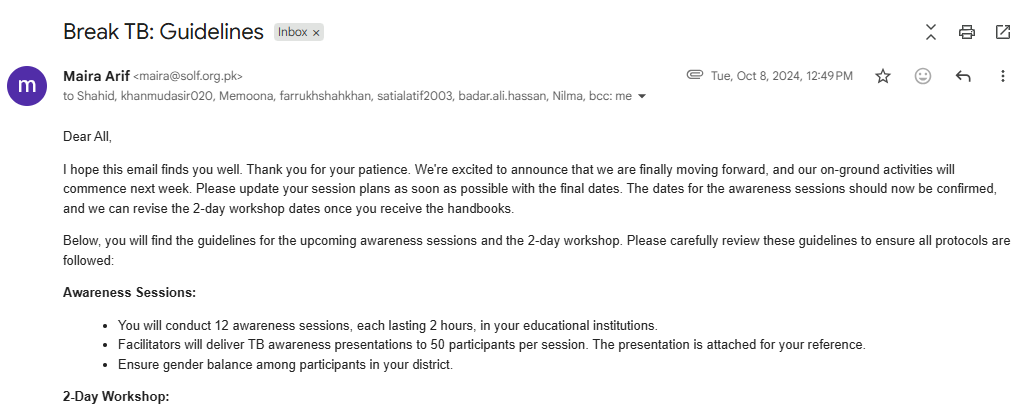Add an emoji reaction to the email
Viewport: 1025px width, 405px height.
tap(922, 76)
